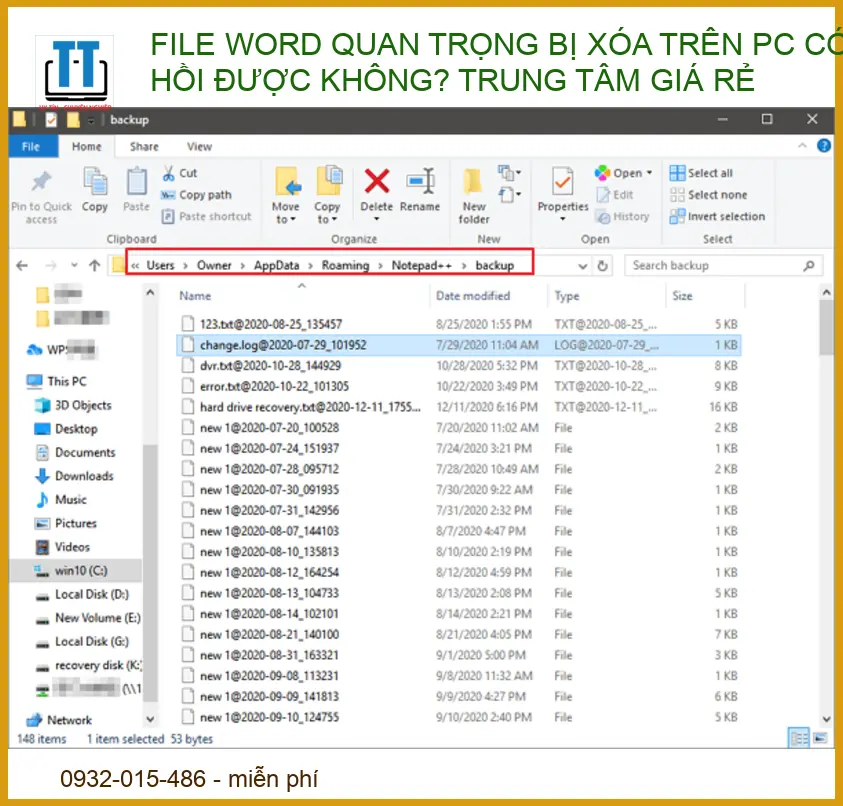Click the Date modified column header
This screenshot has width=843, height=806.
pyautogui.click(x=473, y=296)
